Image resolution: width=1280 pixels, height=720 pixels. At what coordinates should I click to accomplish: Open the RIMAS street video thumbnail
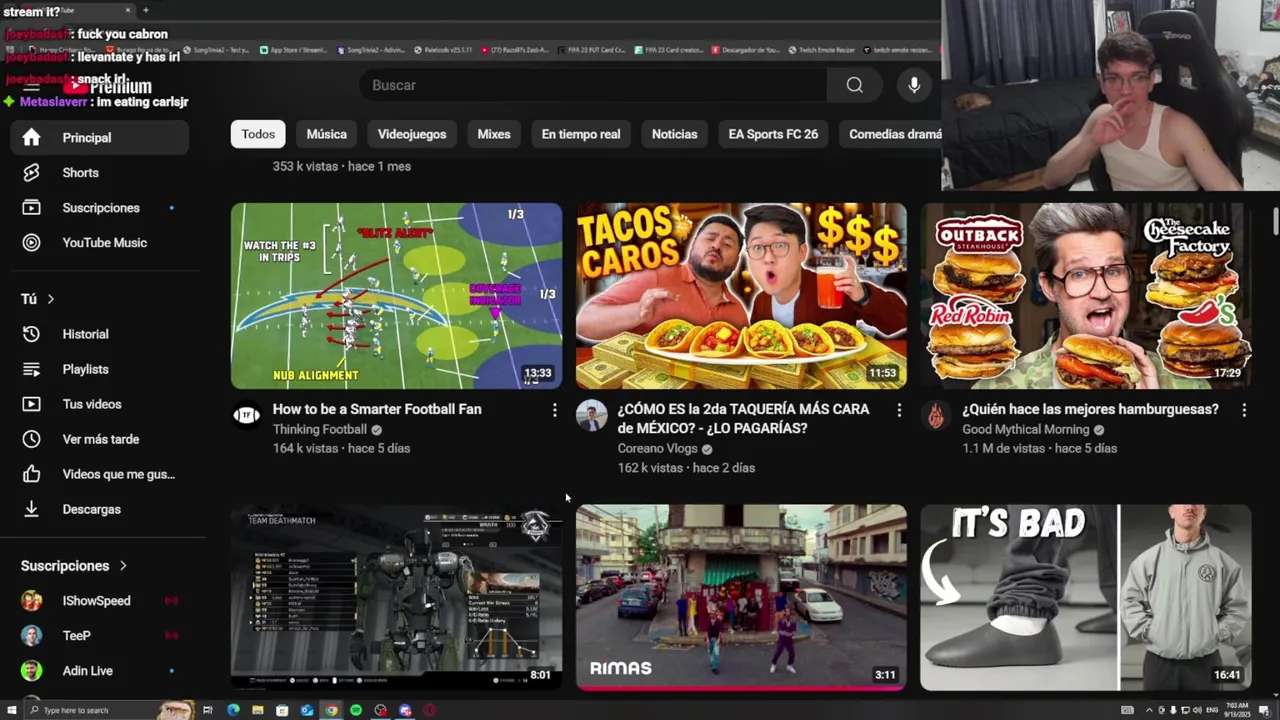click(x=741, y=597)
